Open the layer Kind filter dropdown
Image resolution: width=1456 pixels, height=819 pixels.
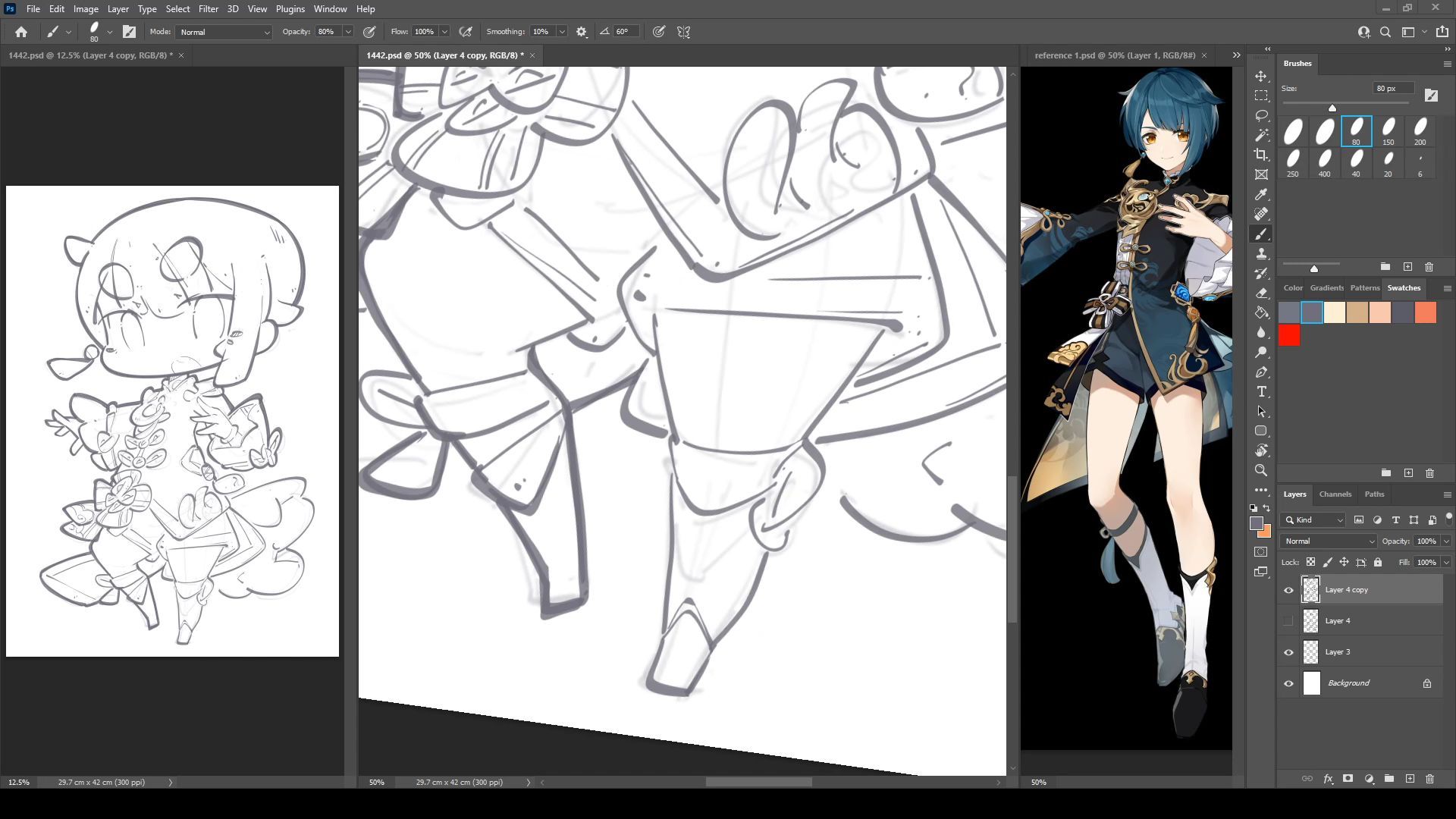1313,519
